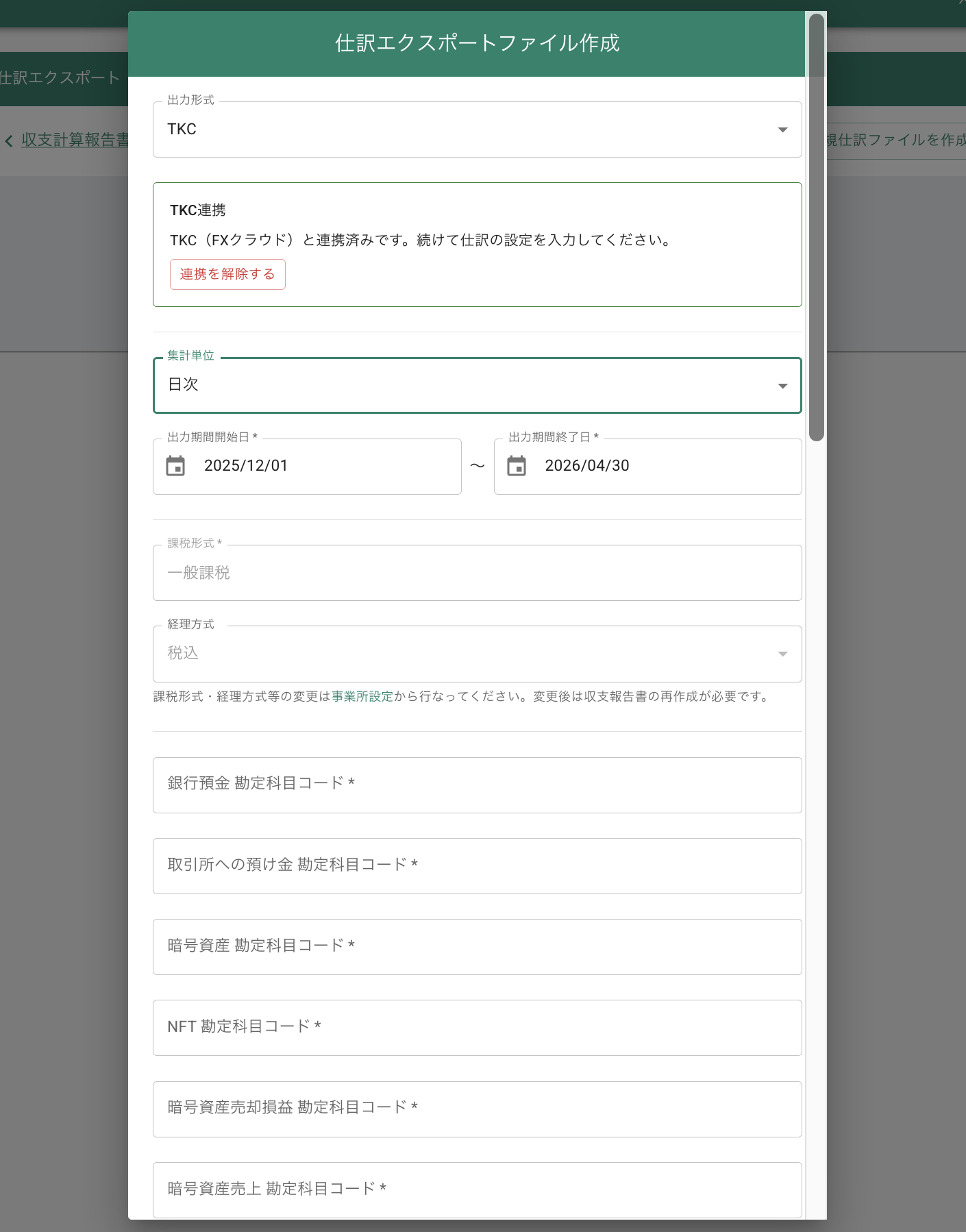966x1232 pixels.
Task: Click calendar icon for 出力期間終了日
Action: [517, 466]
